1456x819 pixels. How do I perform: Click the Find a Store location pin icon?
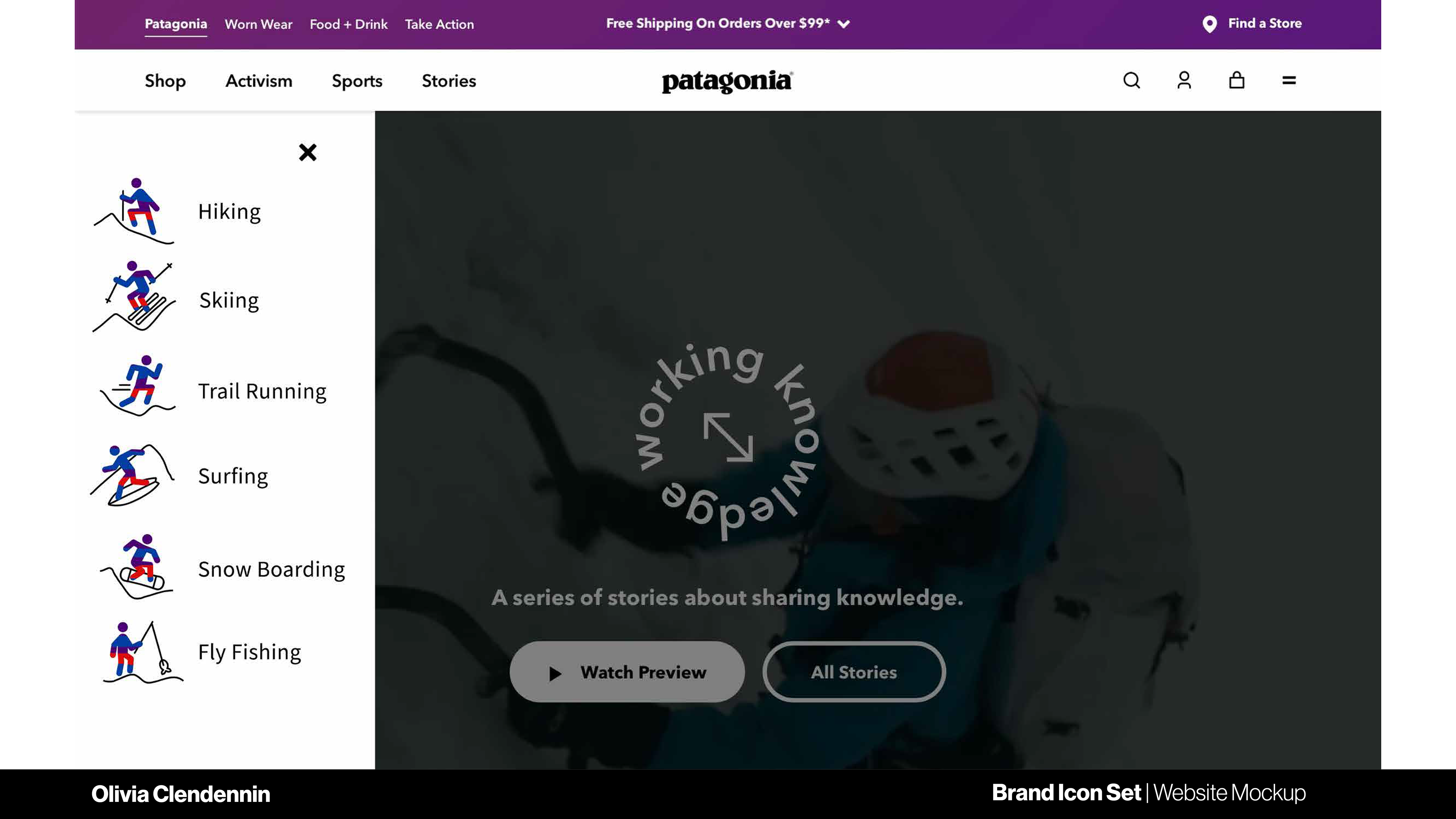tap(1209, 24)
